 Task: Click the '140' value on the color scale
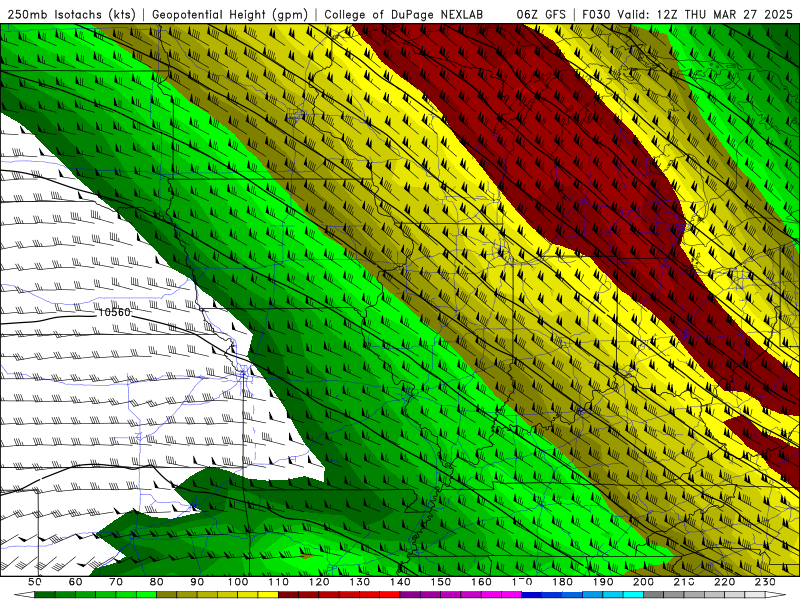(400, 582)
